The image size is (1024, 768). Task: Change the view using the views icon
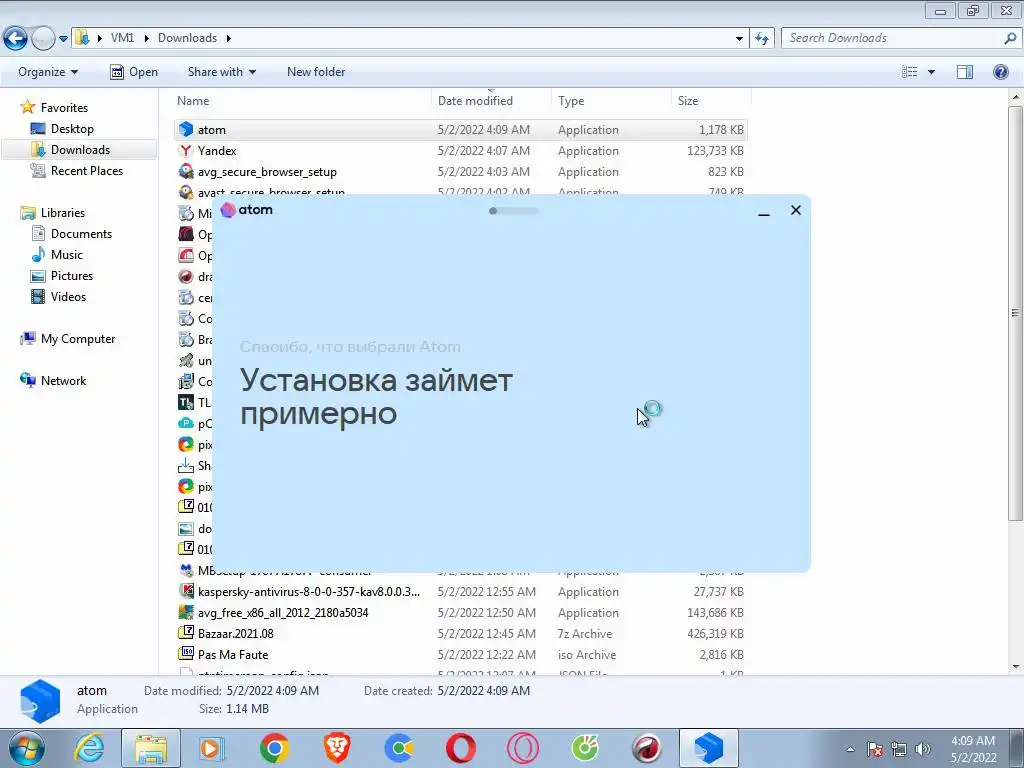910,72
